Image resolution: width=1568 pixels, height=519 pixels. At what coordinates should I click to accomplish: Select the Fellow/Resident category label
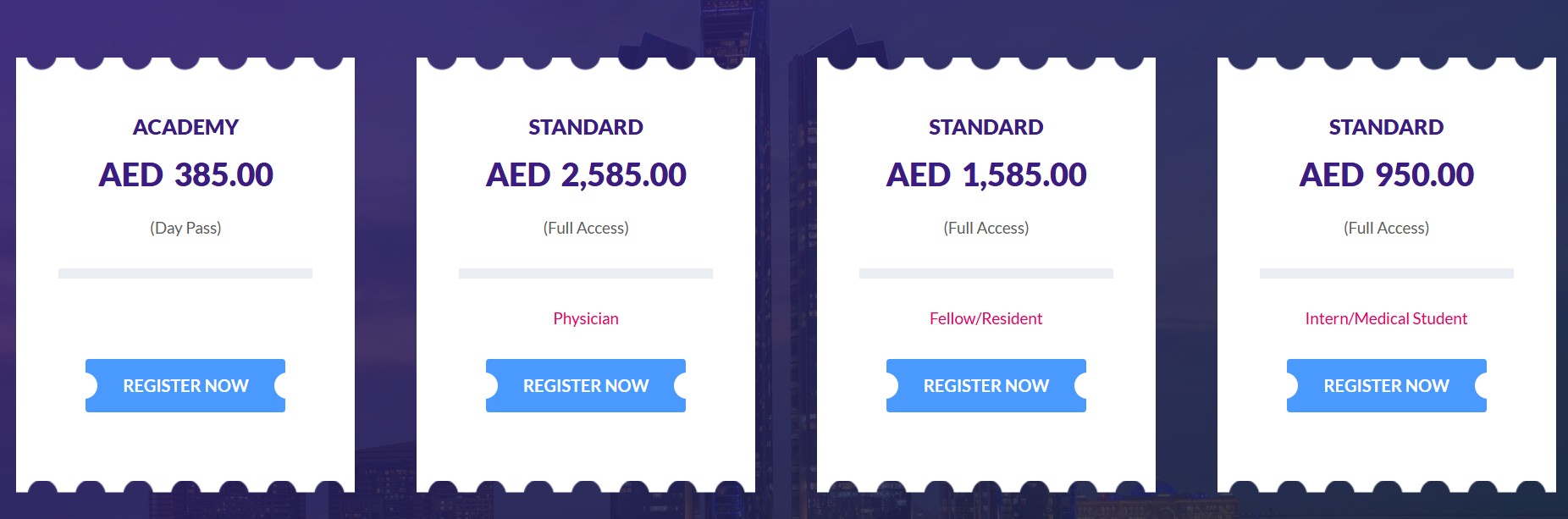click(x=986, y=318)
